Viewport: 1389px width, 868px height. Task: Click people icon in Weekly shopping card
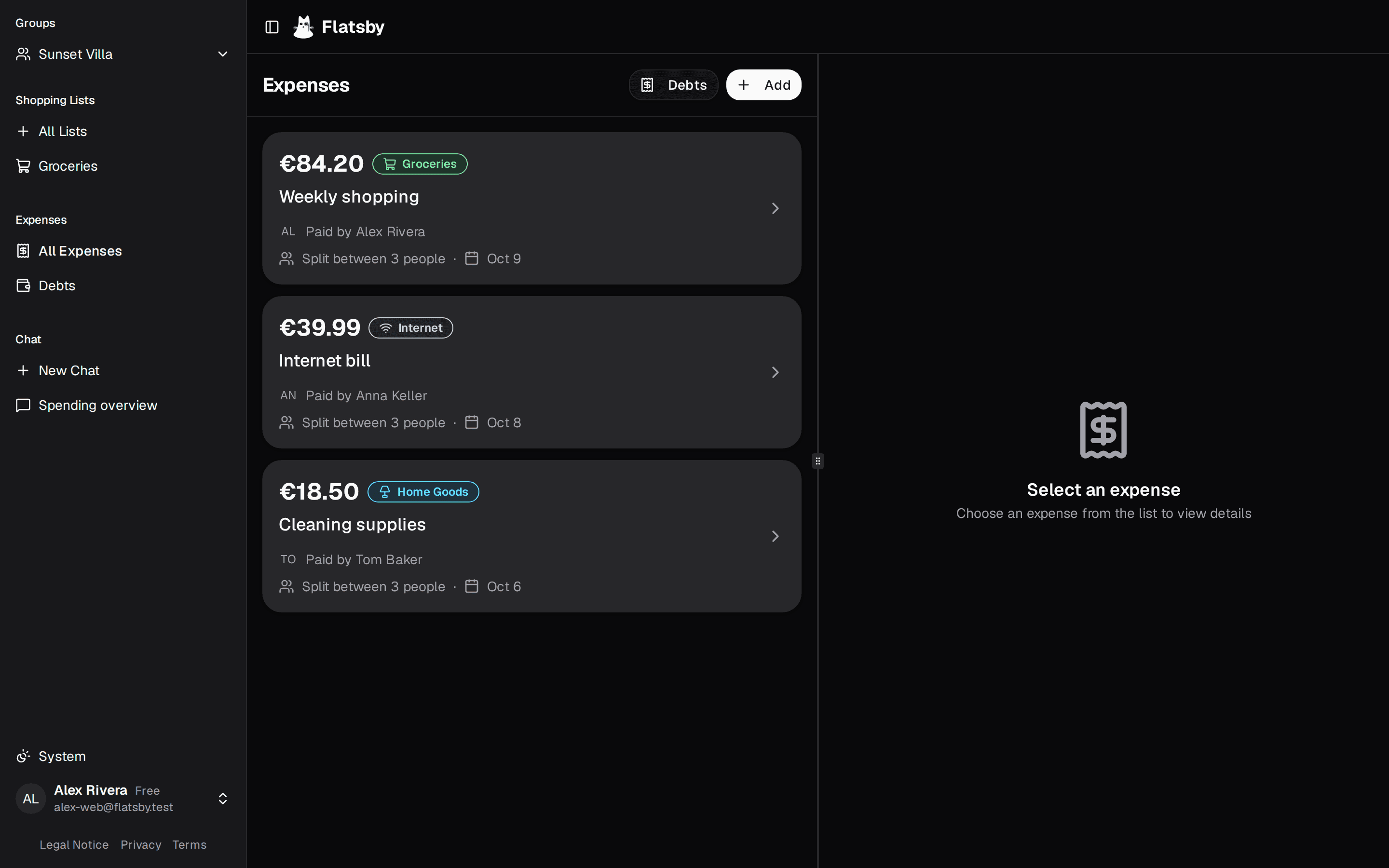286,258
